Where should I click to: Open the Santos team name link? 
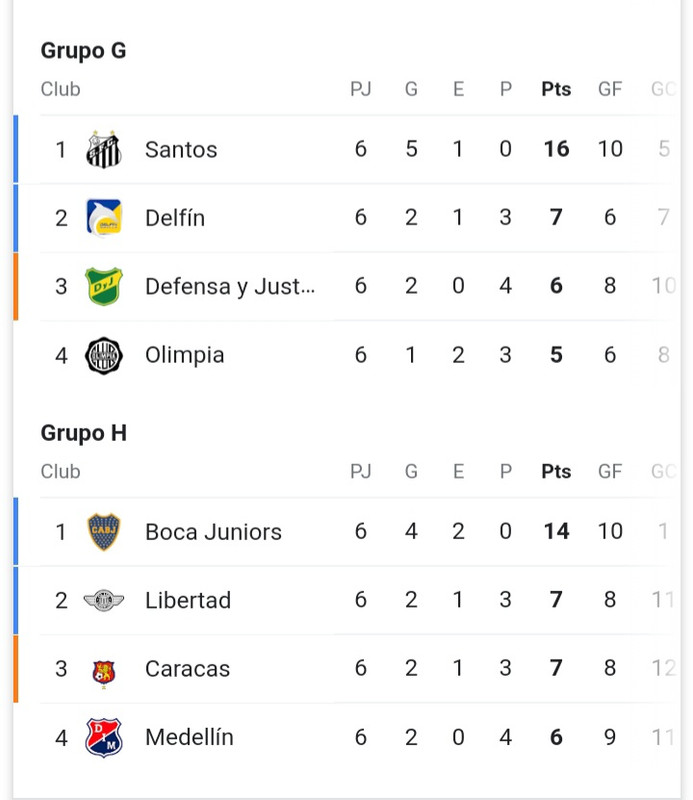(181, 150)
